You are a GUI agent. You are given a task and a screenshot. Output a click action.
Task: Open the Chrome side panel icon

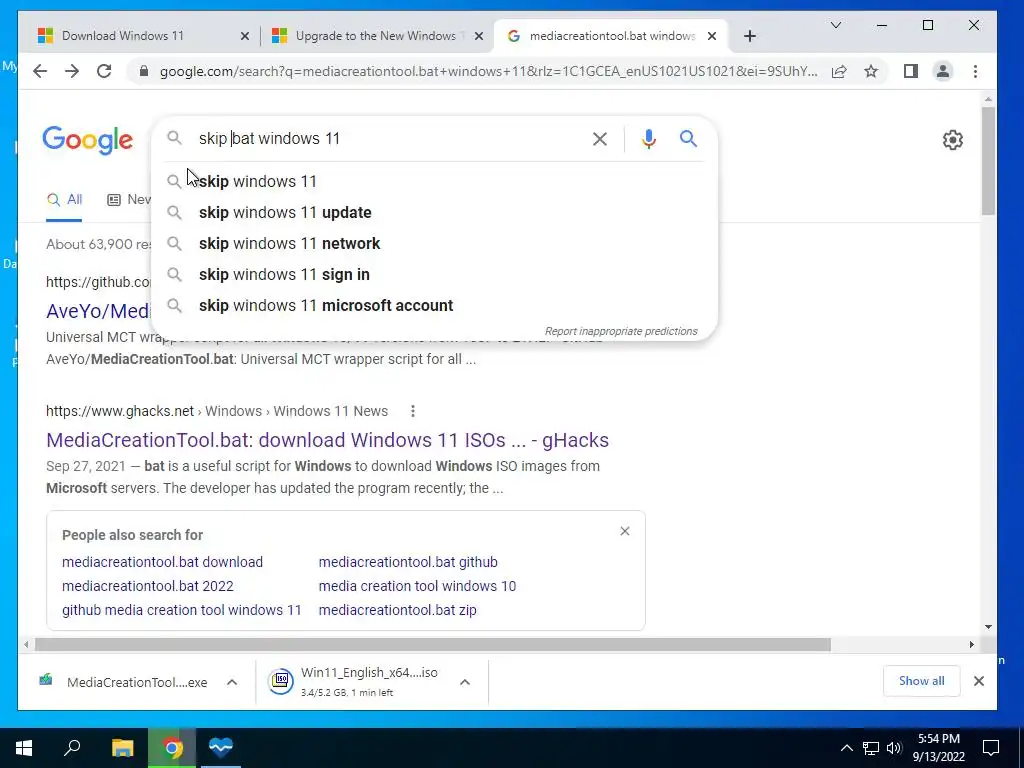pos(910,71)
